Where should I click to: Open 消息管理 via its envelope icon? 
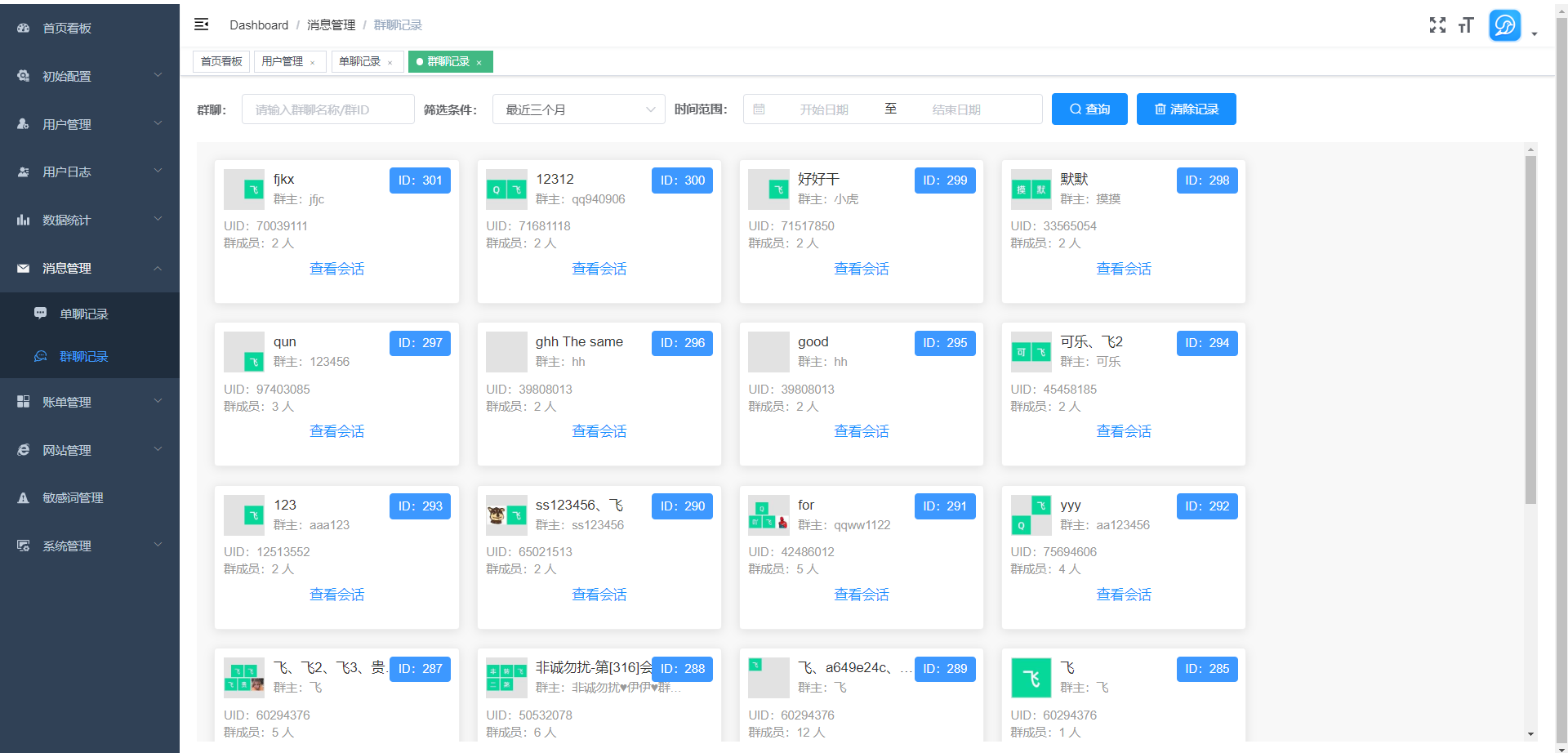(x=23, y=268)
